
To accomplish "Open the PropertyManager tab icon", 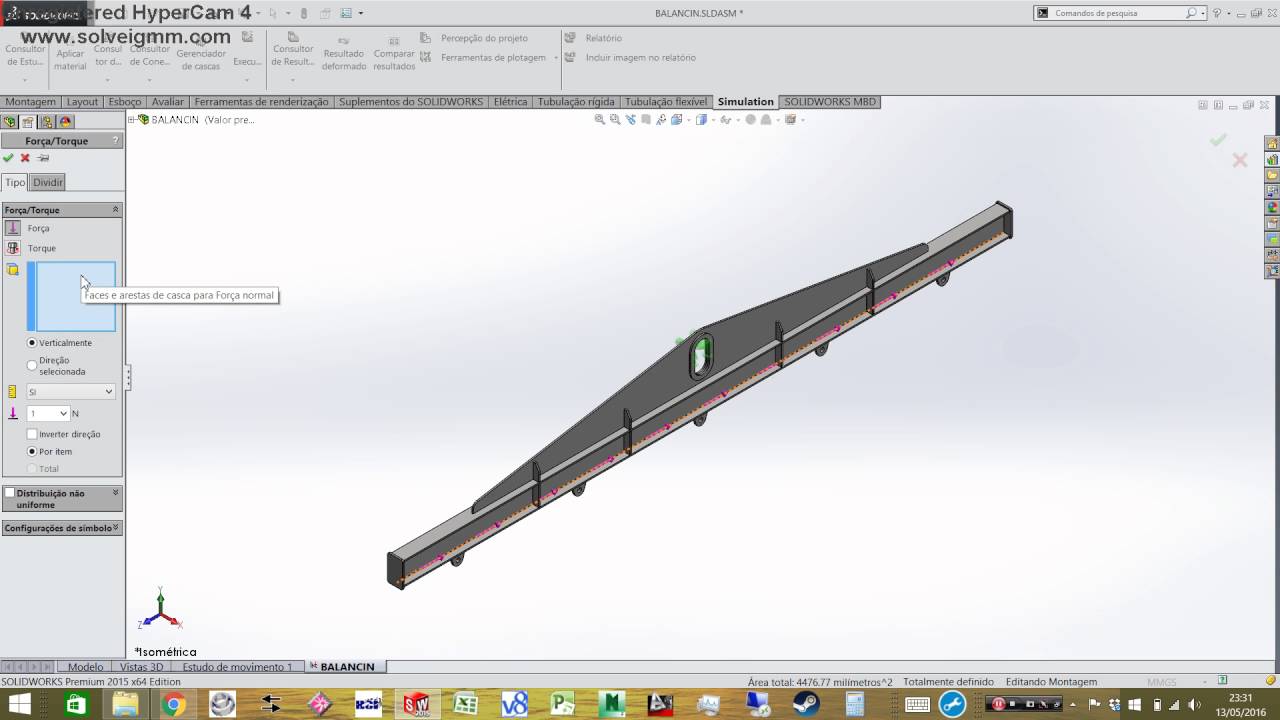I will tap(28, 122).
